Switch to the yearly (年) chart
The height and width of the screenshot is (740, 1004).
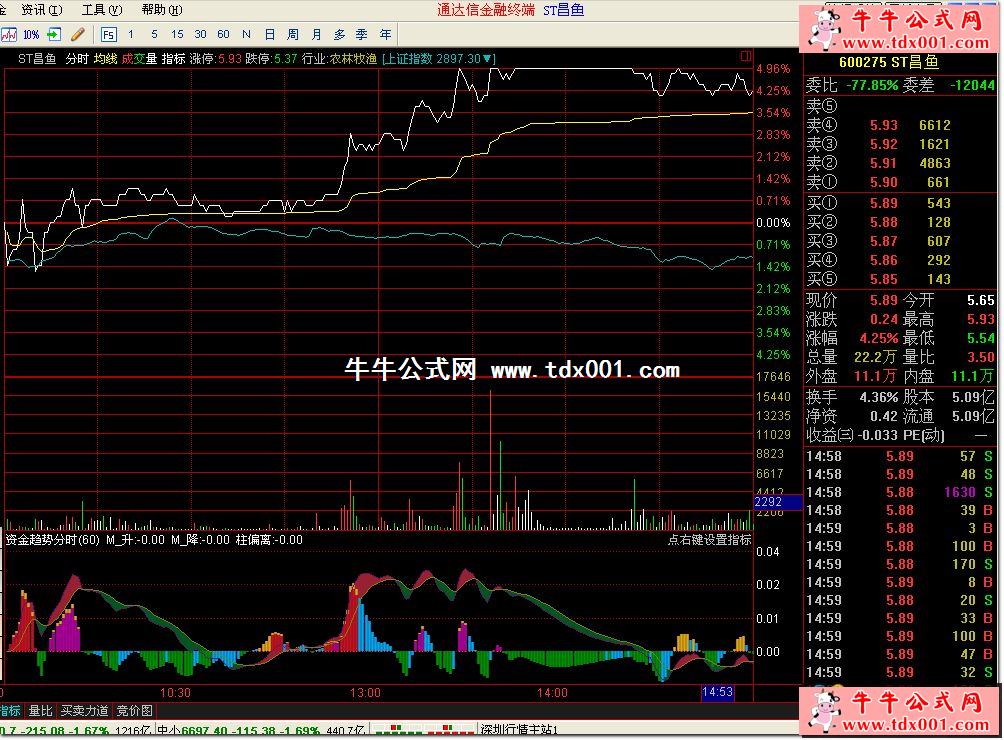click(385, 35)
